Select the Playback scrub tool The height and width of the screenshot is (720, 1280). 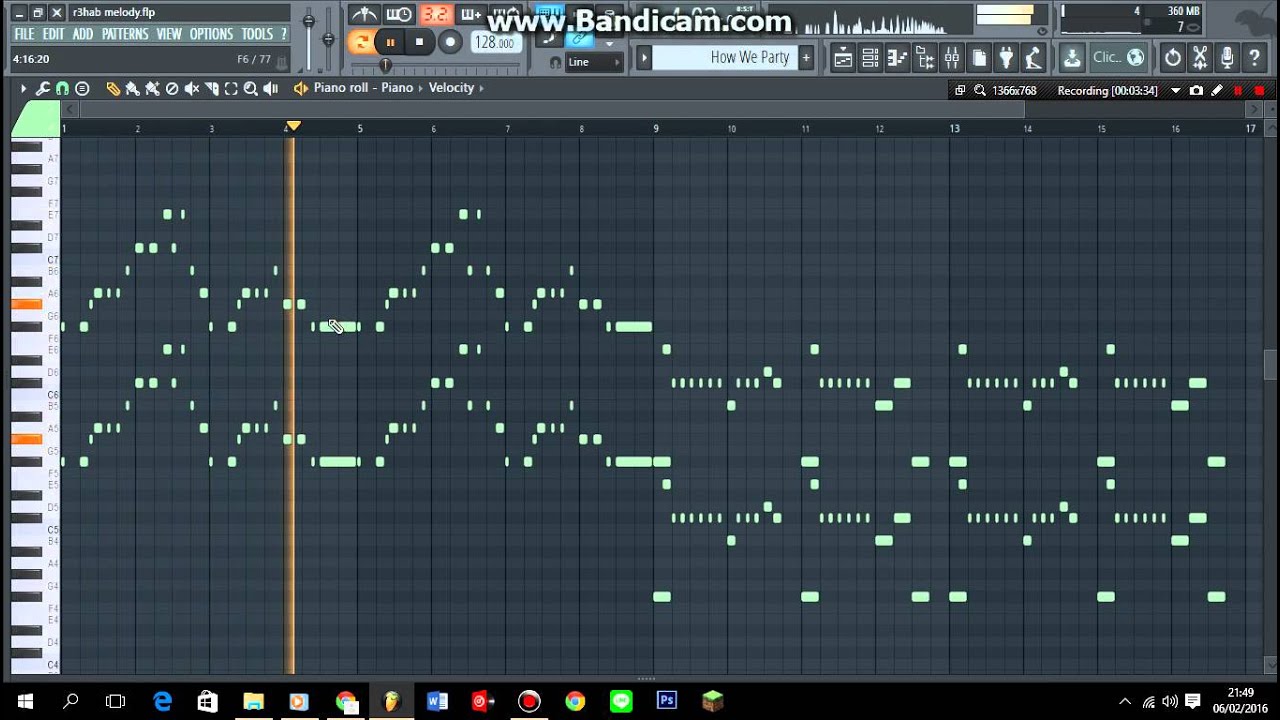click(x=270, y=88)
